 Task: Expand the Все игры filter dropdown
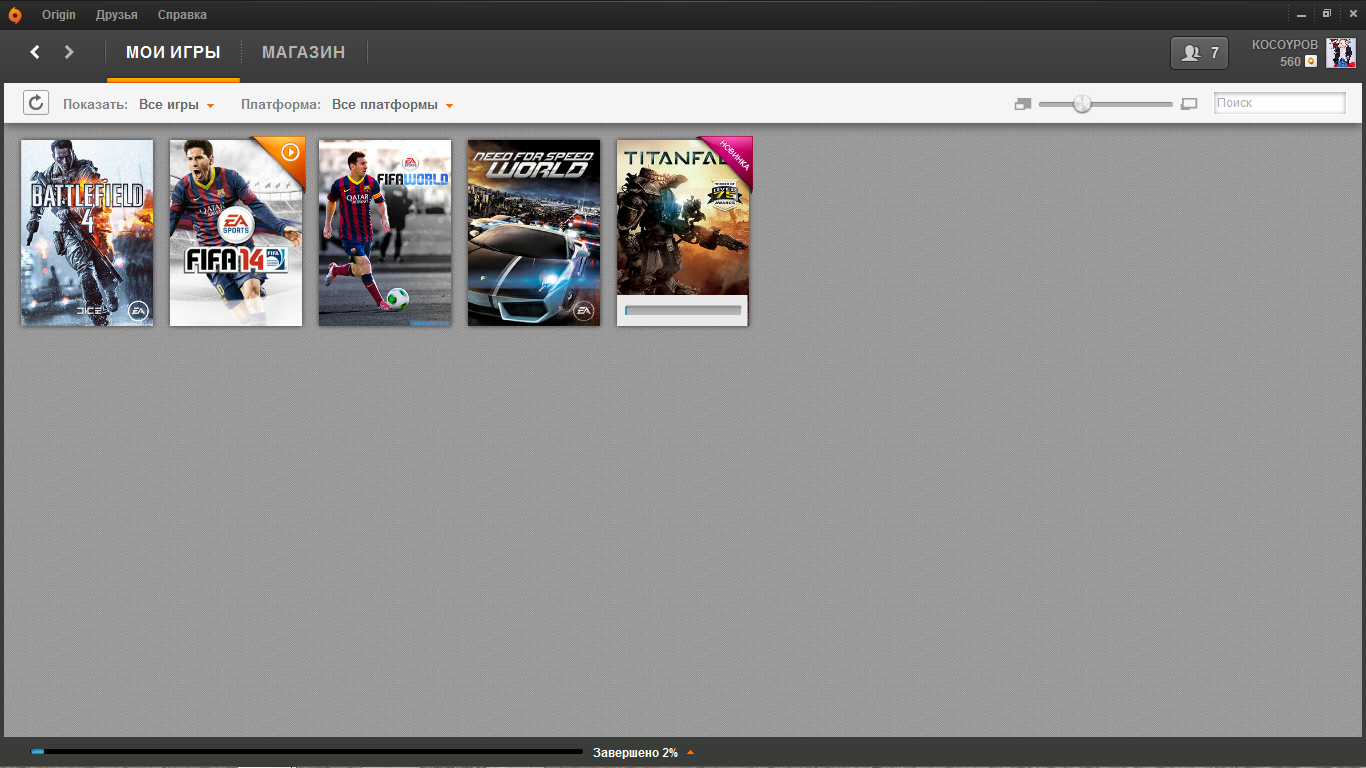(177, 105)
